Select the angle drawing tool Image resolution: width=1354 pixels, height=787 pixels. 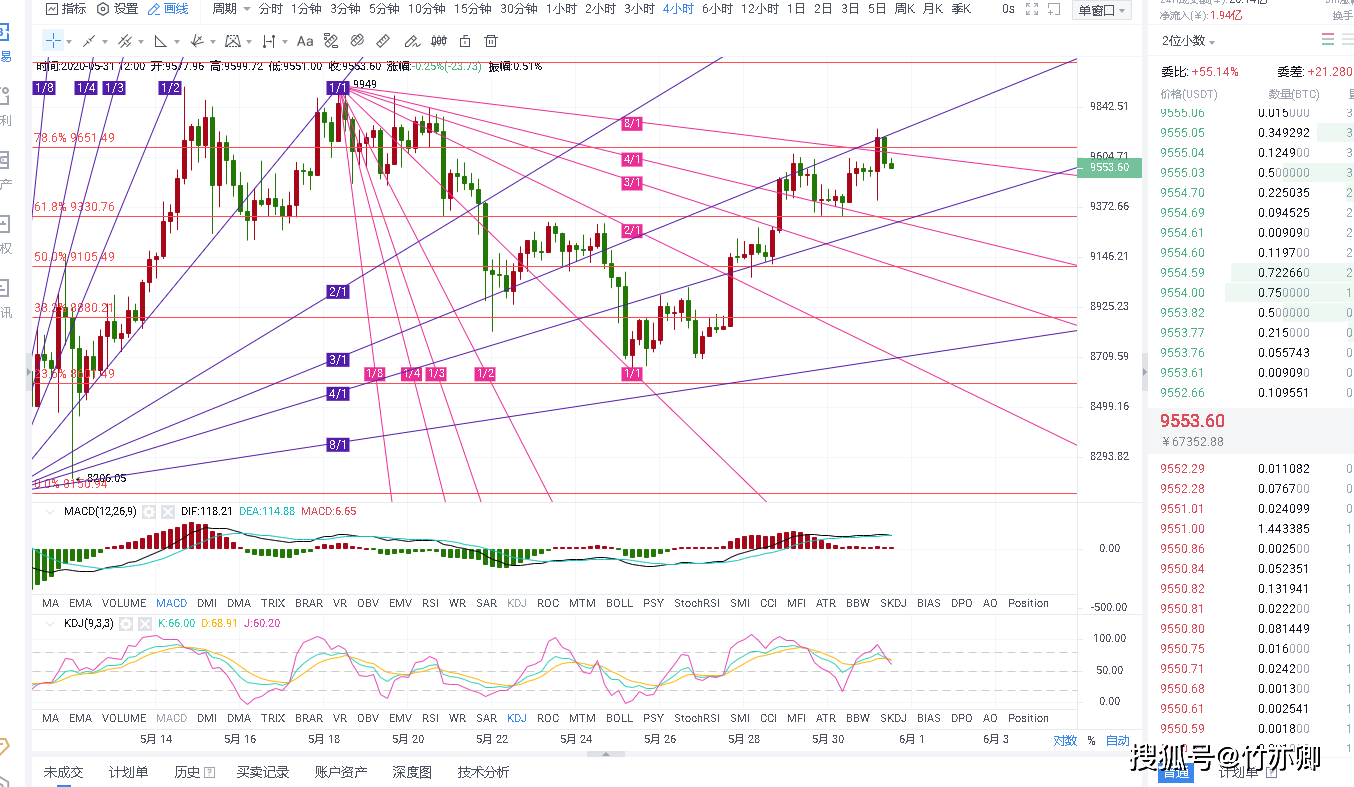point(160,41)
